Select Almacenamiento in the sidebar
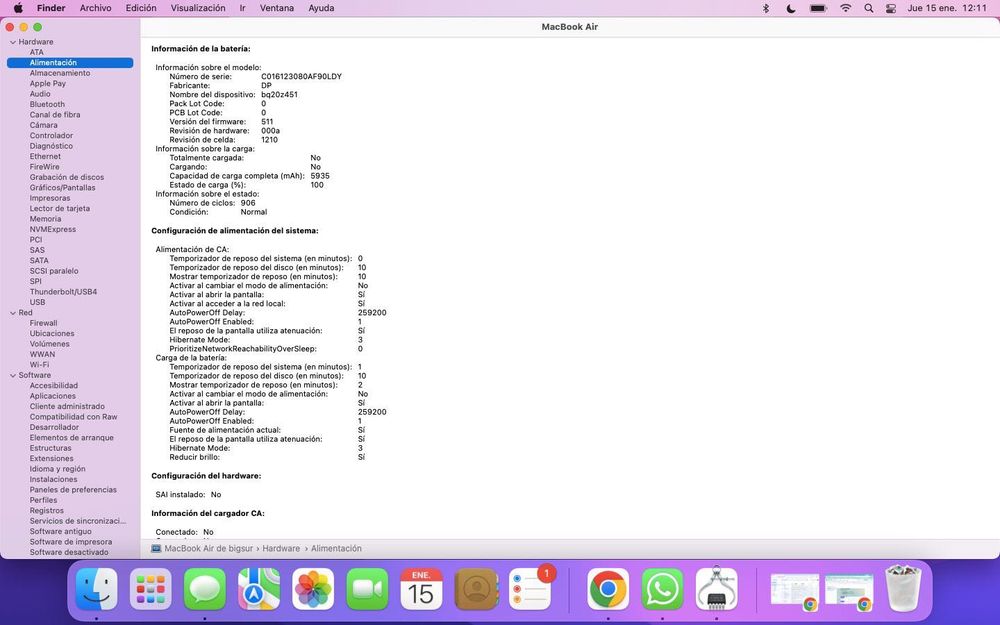This screenshot has width=1000, height=625. [60, 73]
